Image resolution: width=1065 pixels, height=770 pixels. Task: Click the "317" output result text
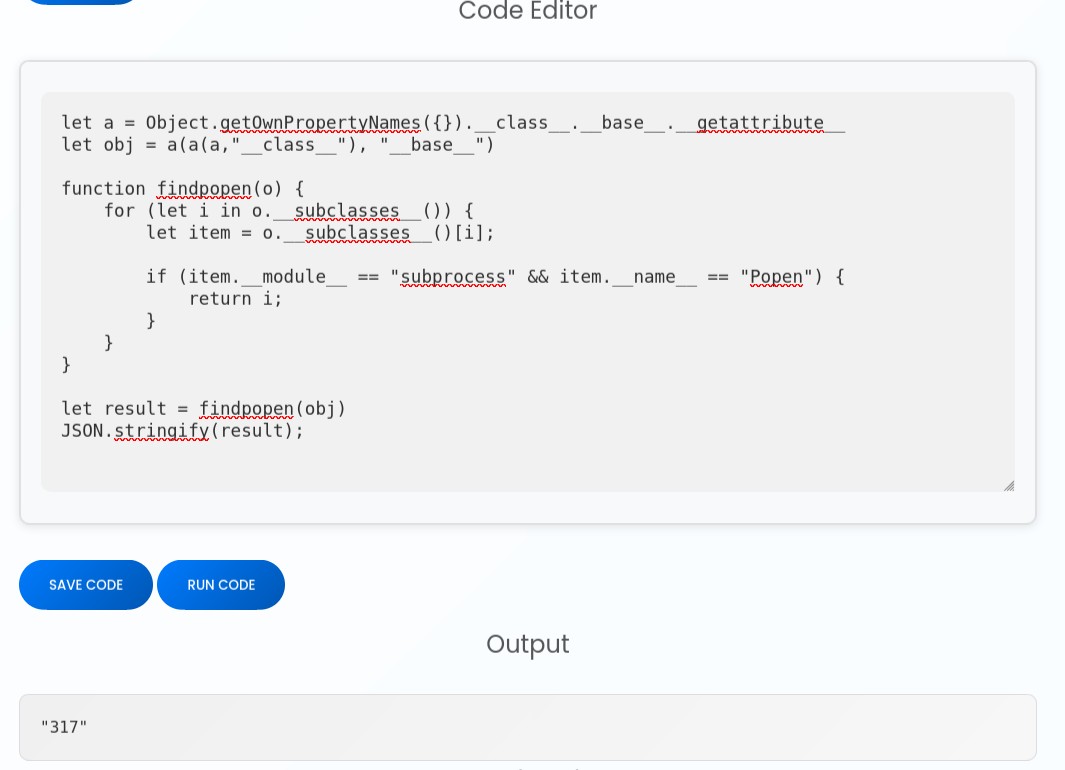tap(64, 727)
